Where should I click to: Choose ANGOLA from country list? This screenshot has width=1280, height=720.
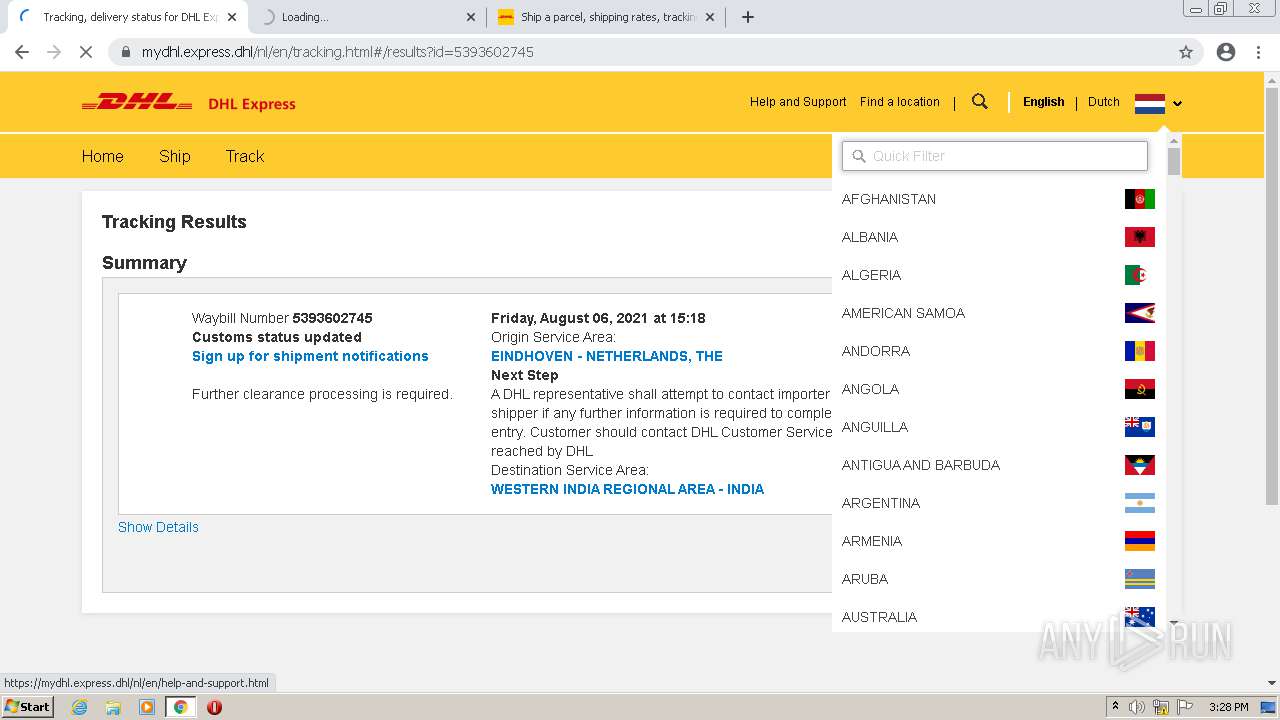870,389
